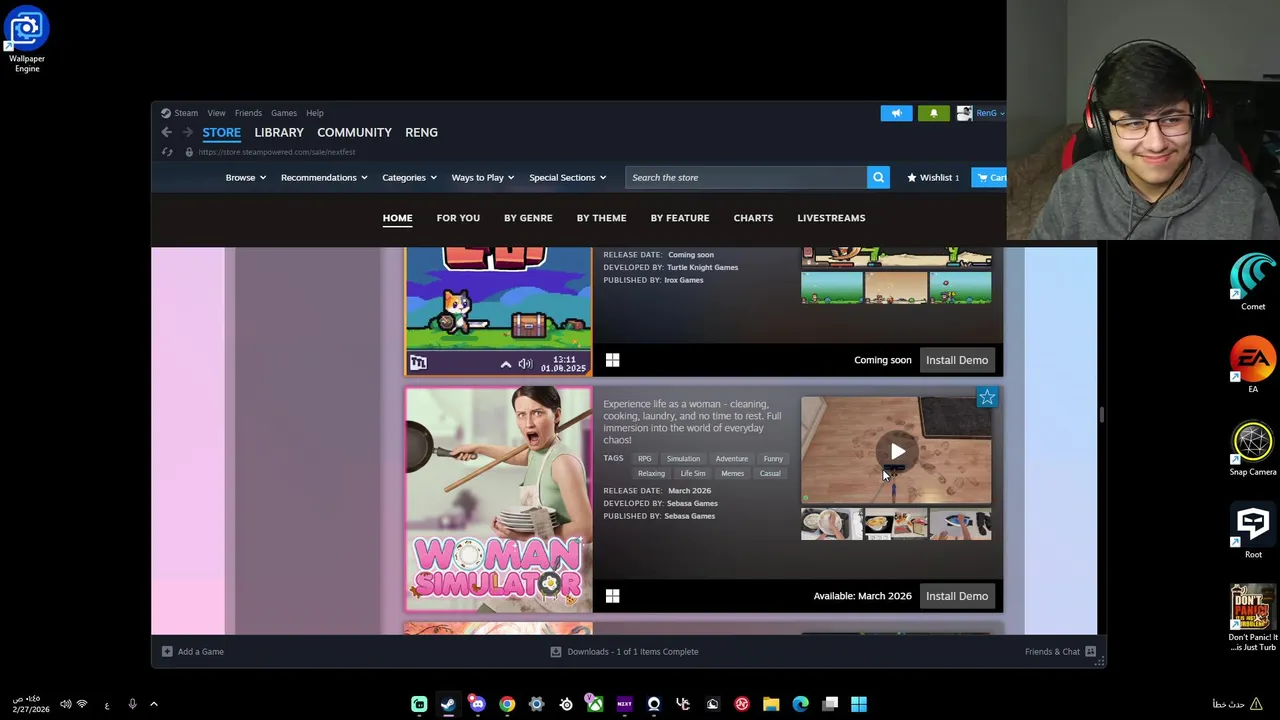Click the magnifier search button in the store

(878, 177)
